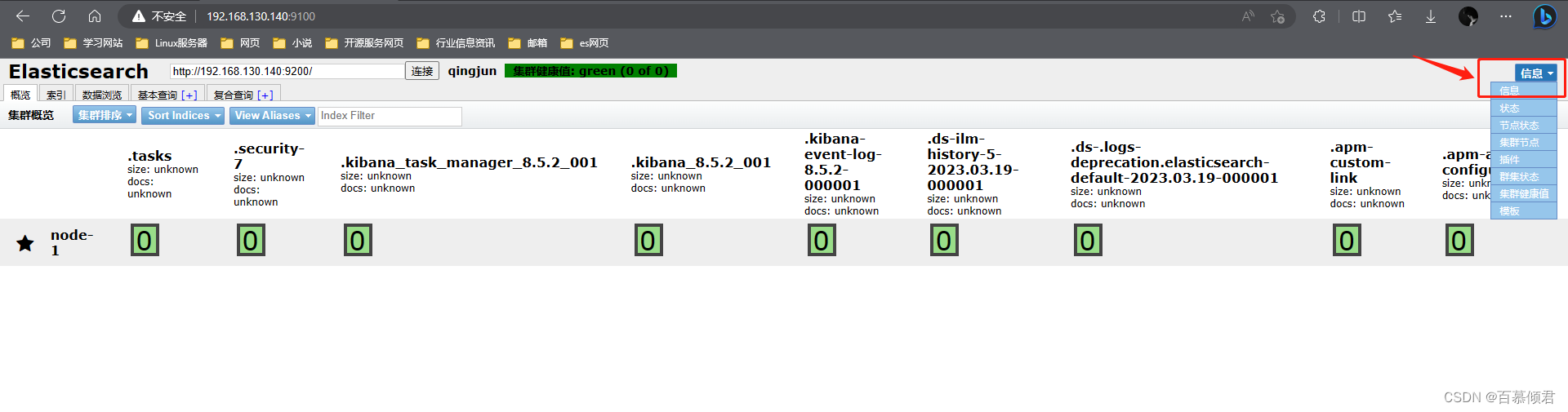Select 插件 menu entry

(1524, 160)
